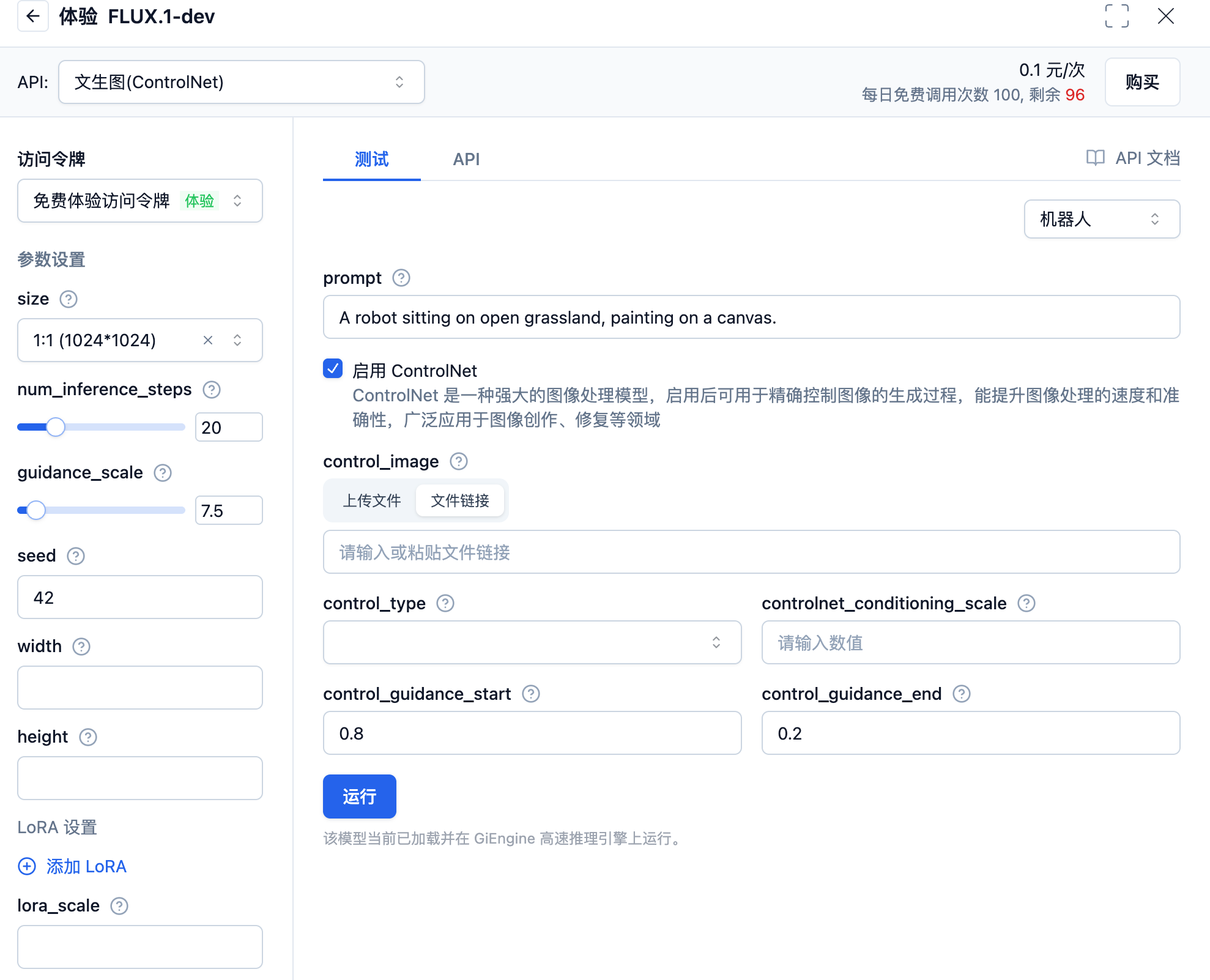Click the 参数设置 section heading
This screenshot has height=980, width=1210.
[51, 259]
